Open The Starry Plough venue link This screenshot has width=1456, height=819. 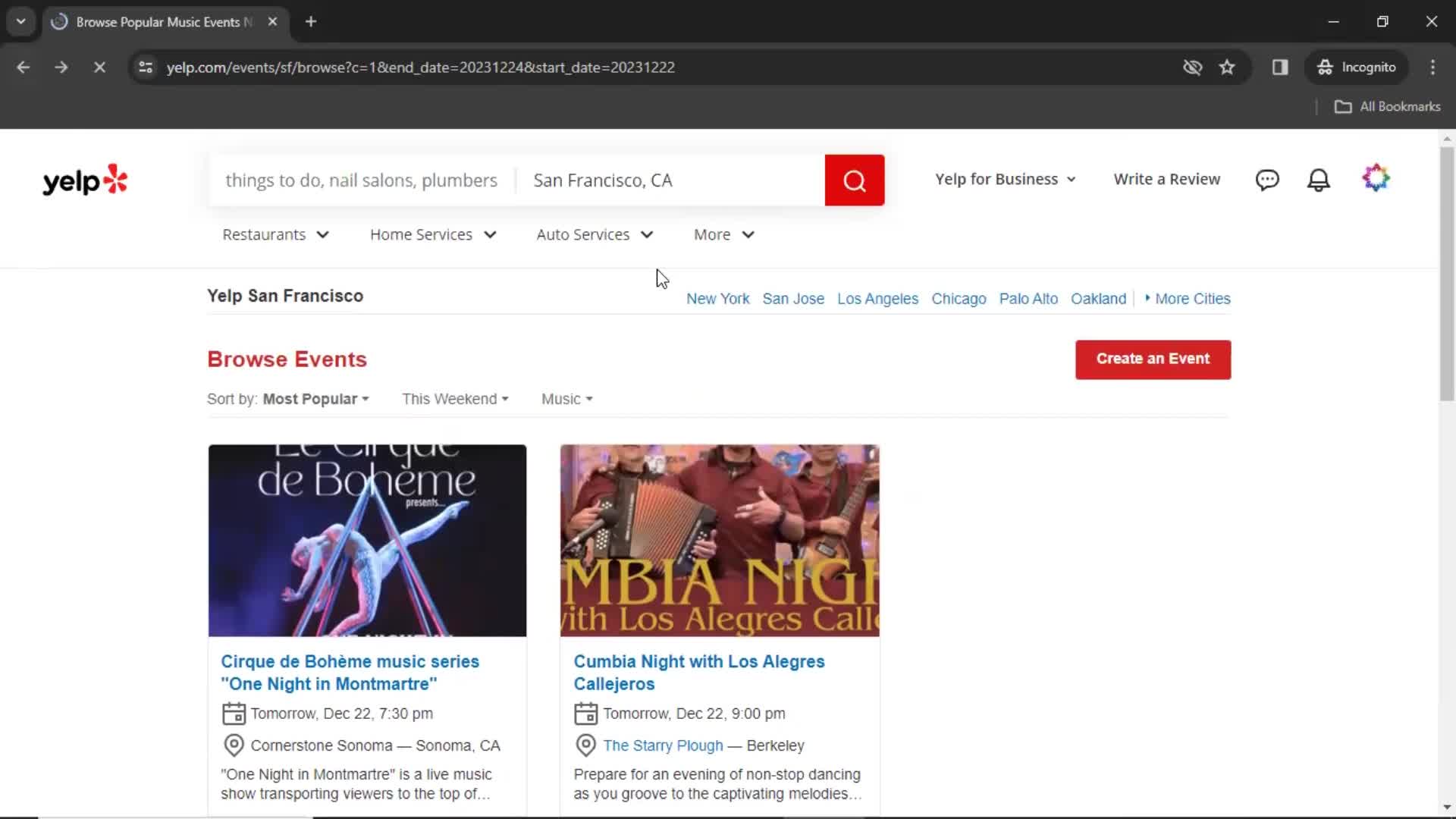point(663,745)
